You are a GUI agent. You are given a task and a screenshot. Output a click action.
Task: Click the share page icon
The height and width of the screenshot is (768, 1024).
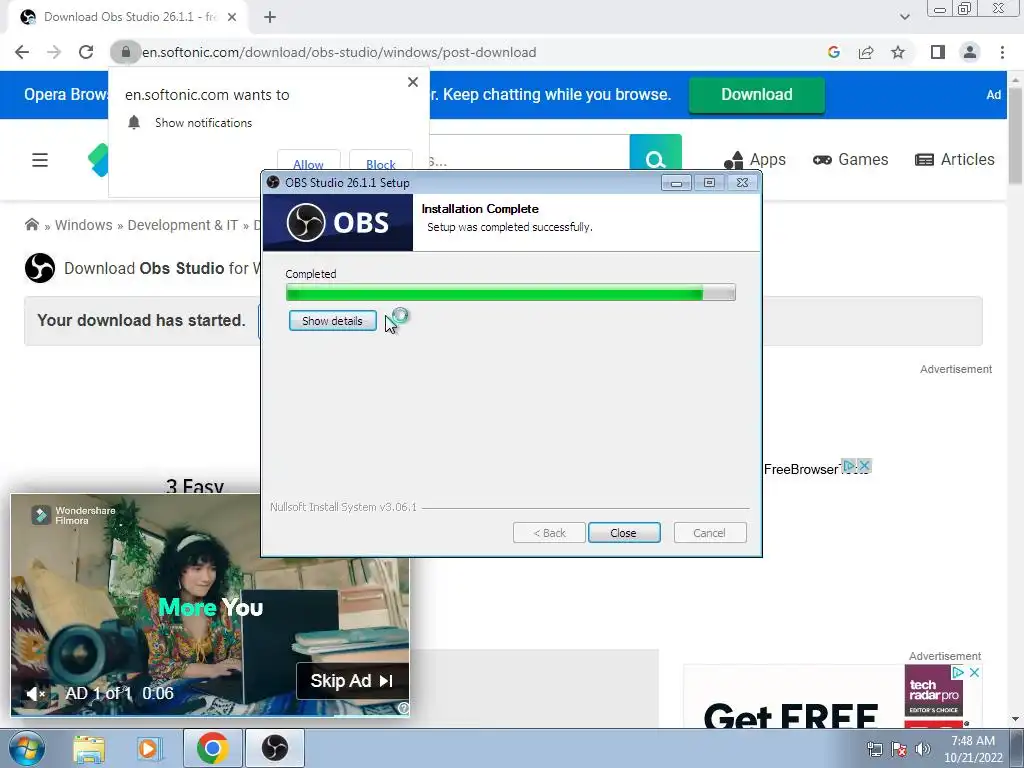tap(866, 52)
